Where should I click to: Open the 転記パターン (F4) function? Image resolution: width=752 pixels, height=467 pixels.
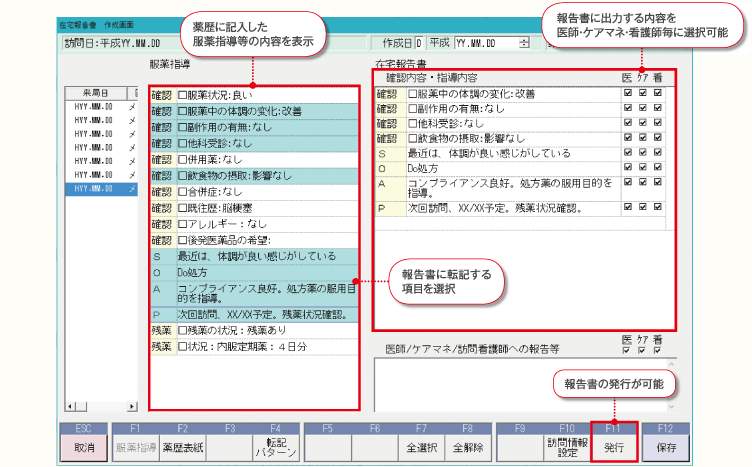275,448
